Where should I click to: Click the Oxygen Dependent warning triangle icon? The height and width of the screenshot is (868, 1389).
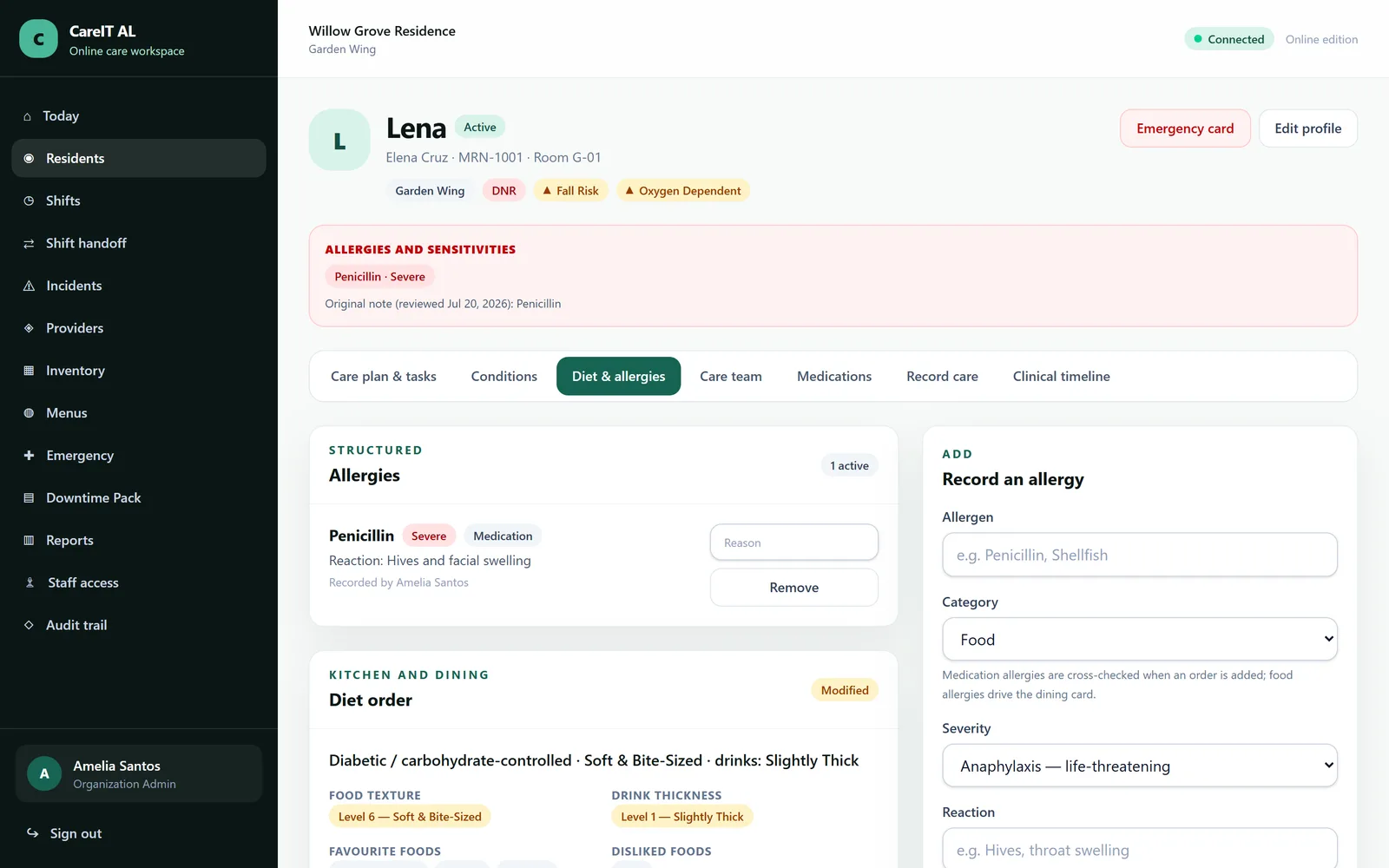click(629, 190)
